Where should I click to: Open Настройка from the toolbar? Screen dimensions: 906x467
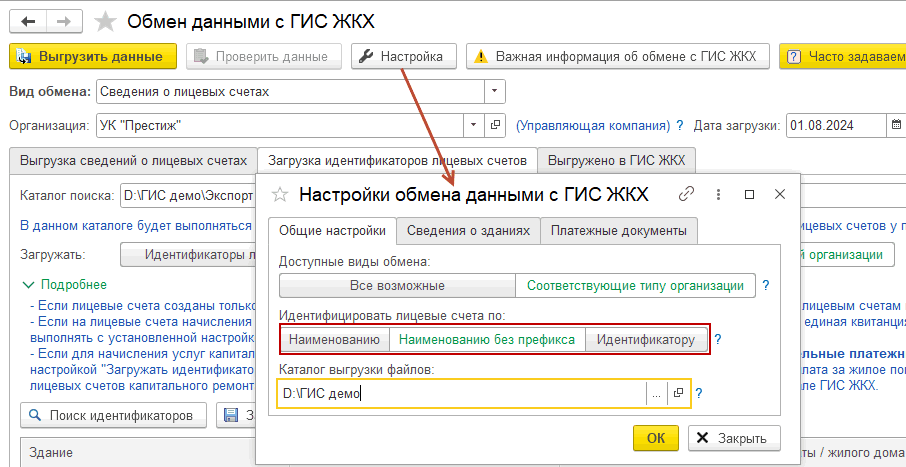click(404, 57)
